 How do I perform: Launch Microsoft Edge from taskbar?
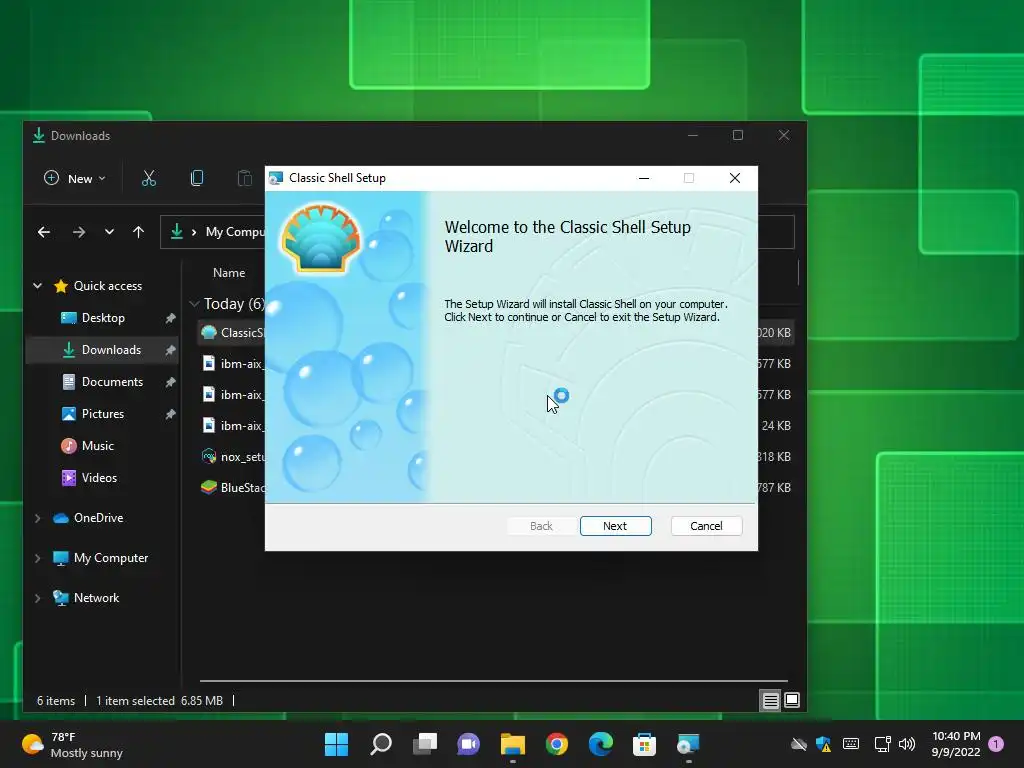tap(601, 744)
